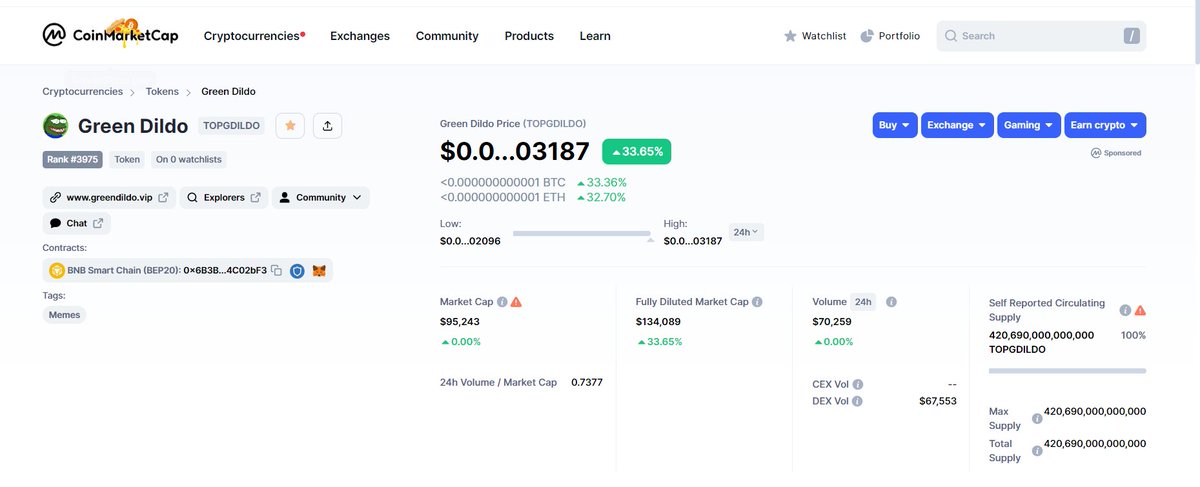
Task: Open the 24h low/high range dropdown
Action: [x=746, y=232]
